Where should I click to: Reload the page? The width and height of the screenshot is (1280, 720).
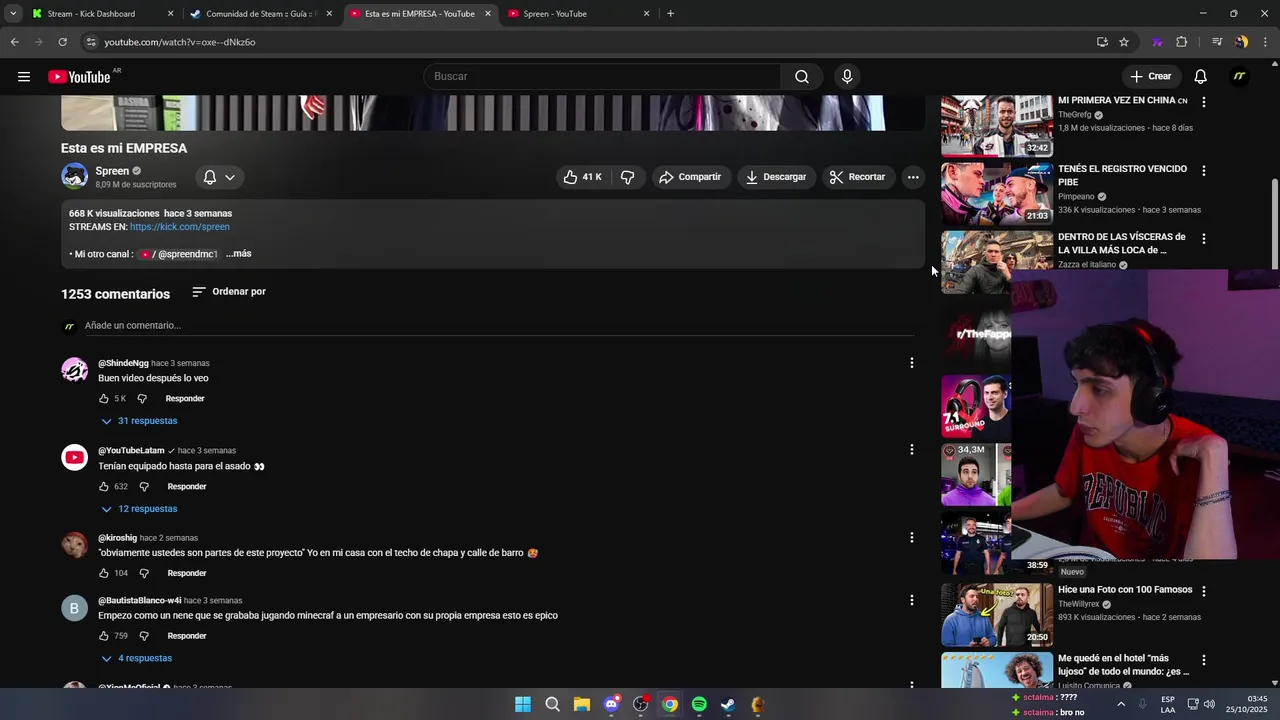(x=62, y=42)
